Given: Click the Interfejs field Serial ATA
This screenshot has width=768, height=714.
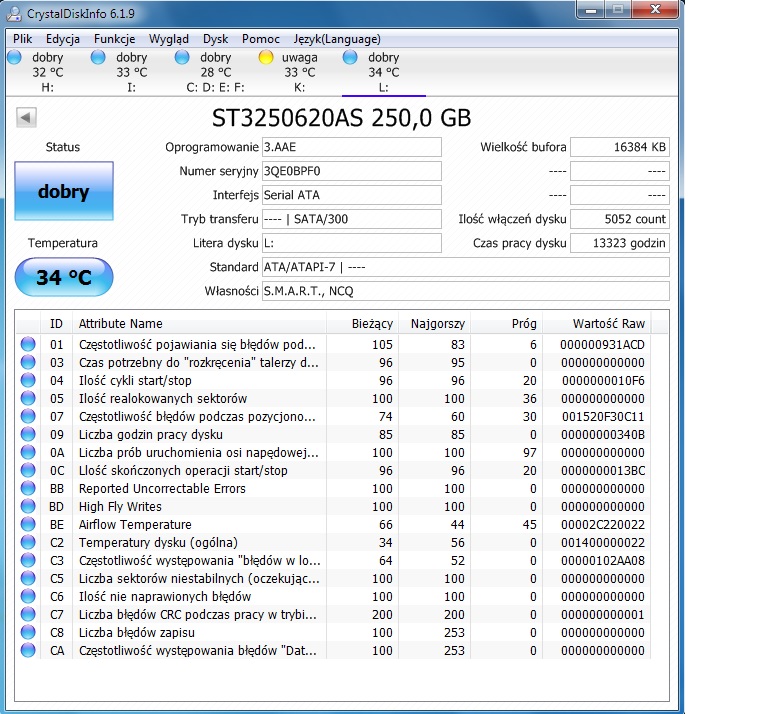Looking at the screenshot, I should click(x=352, y=195).
